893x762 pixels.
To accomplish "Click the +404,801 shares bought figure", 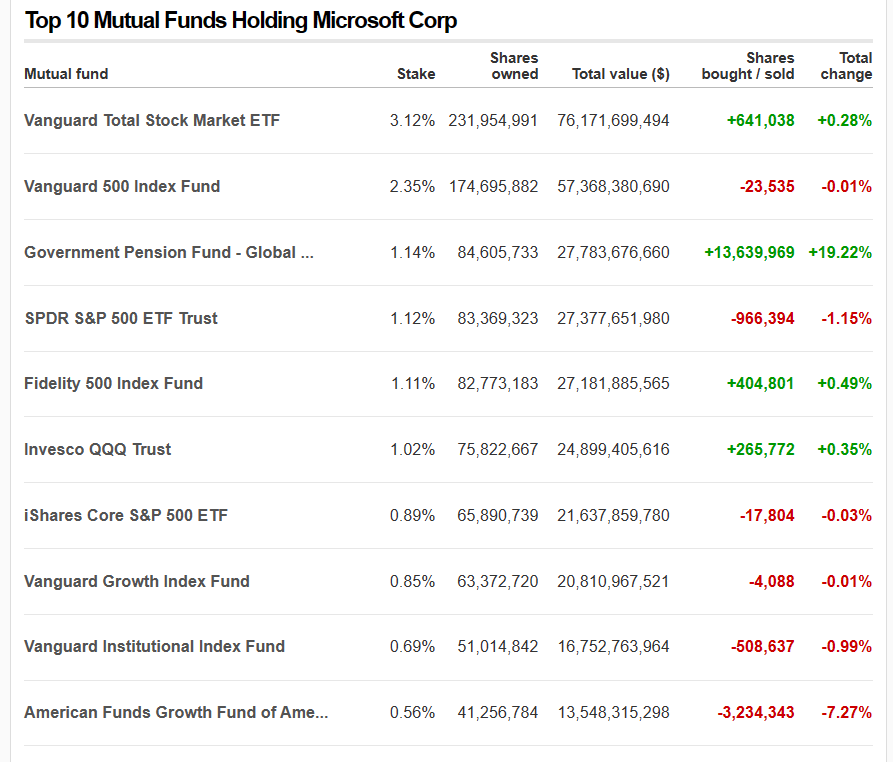I will pyautogui.click(x=761, y=384).
